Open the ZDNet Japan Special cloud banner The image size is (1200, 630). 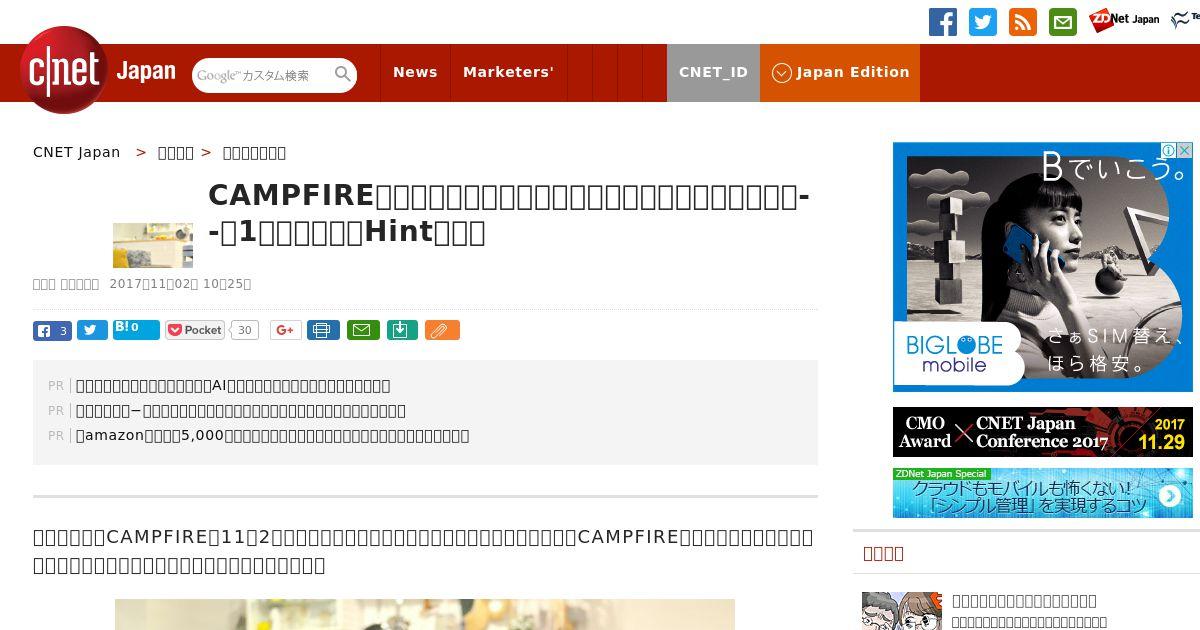click(1043, 493)
